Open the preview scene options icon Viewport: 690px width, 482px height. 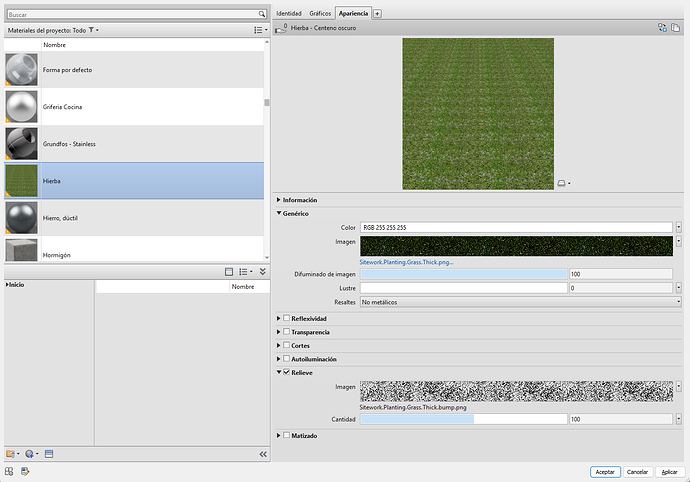(562, 183)
